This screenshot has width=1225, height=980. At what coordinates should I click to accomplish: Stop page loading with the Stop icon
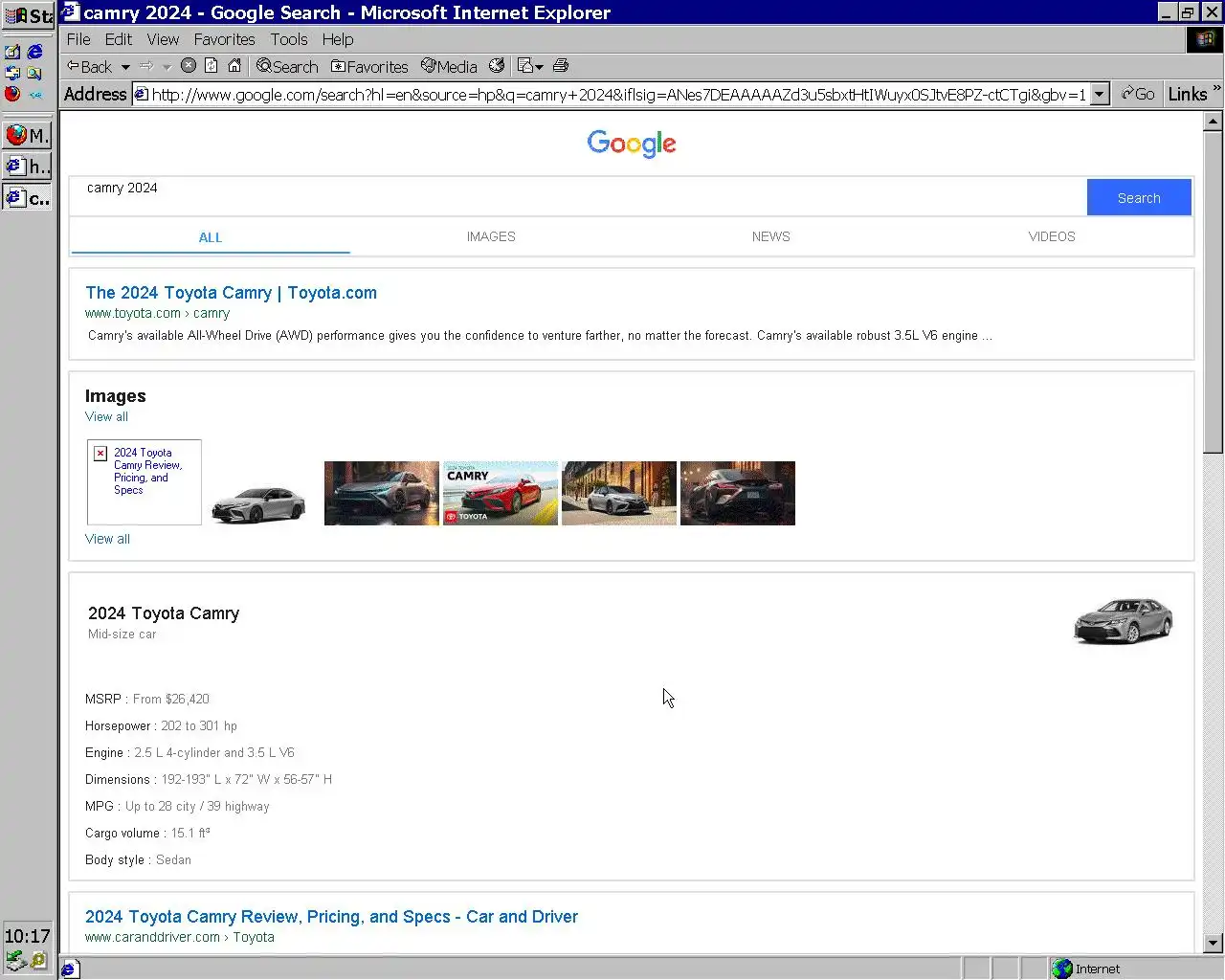[x=189, y=65]
